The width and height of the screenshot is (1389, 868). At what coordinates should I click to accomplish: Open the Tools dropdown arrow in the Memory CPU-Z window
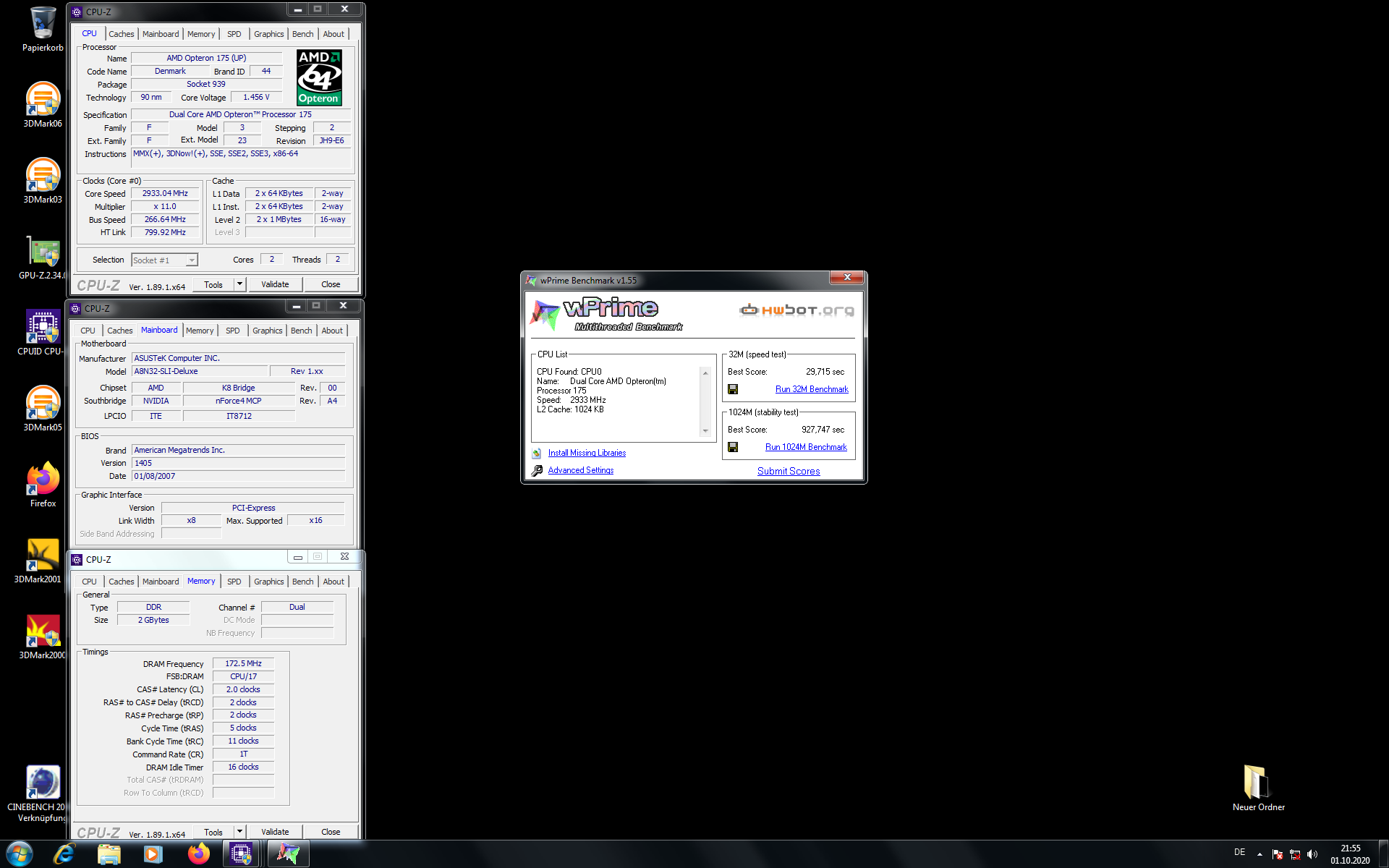(240, 832)
